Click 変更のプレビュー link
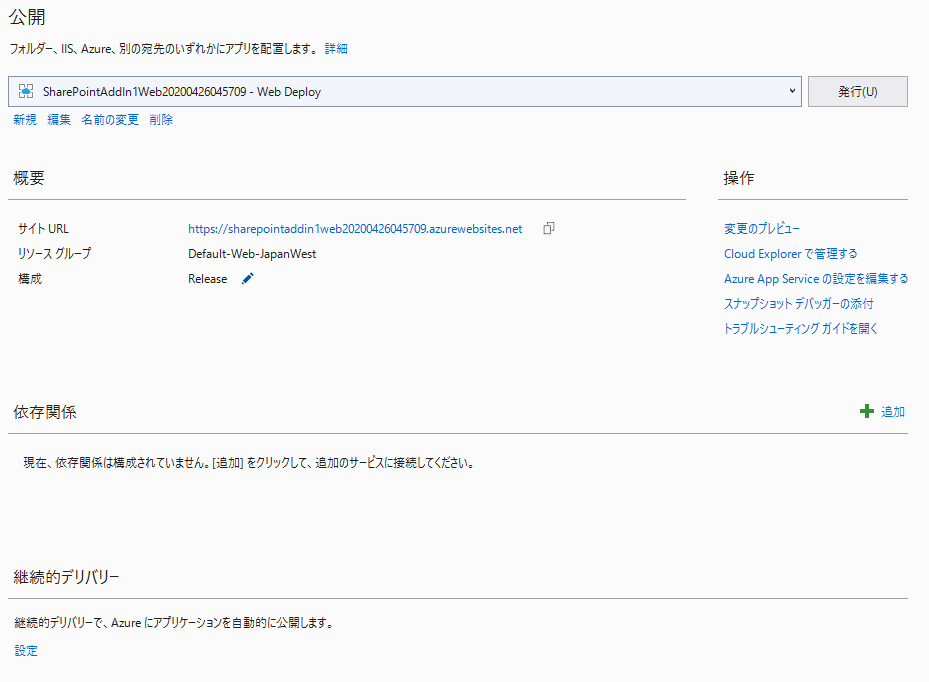929x682 pixels. click(x=762, y=229)
